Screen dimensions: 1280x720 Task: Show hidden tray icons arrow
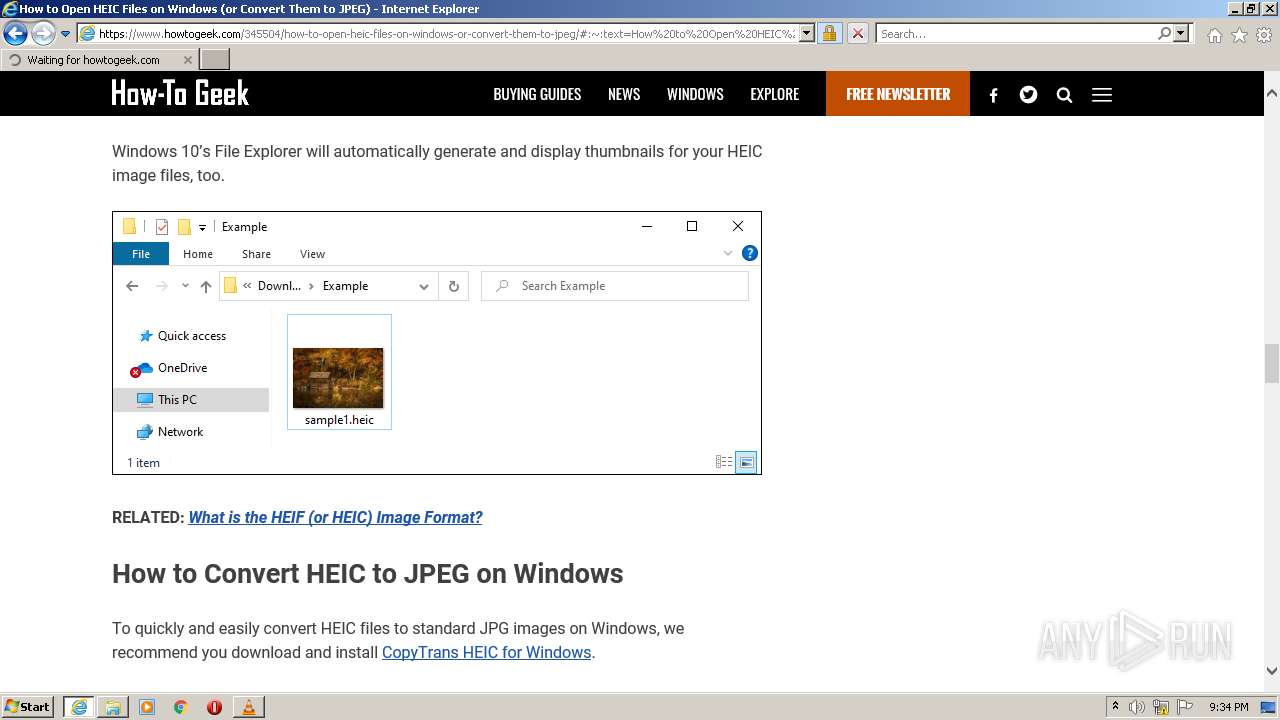click(x=1115, y=706)
